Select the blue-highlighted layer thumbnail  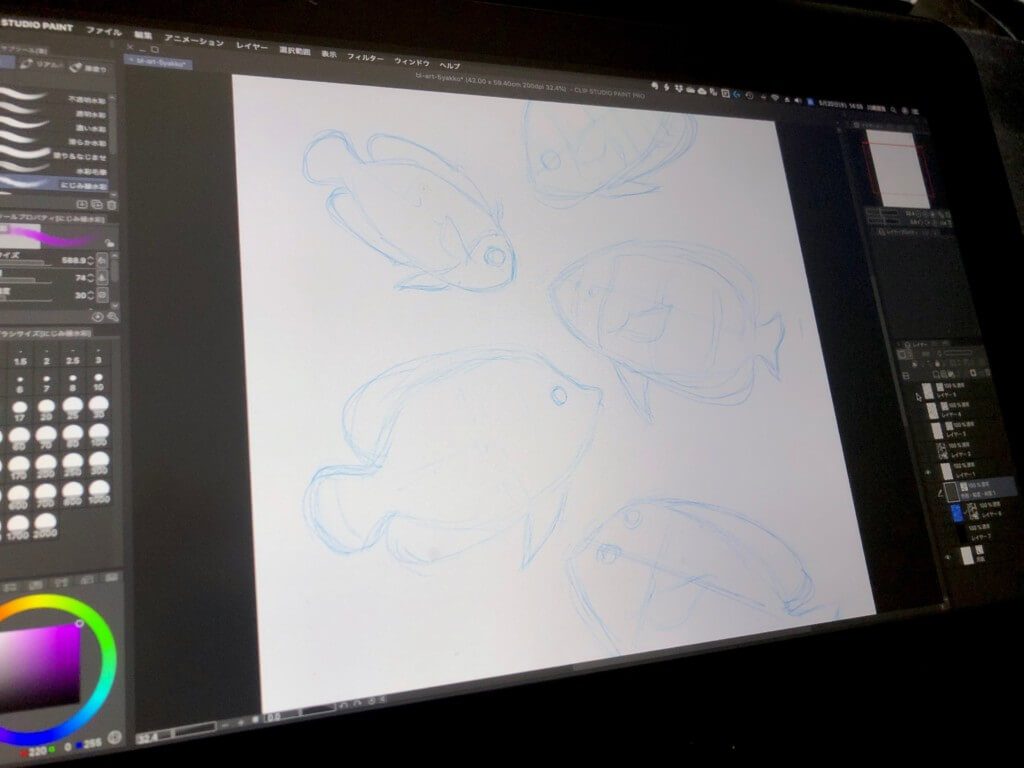(955, 512)
